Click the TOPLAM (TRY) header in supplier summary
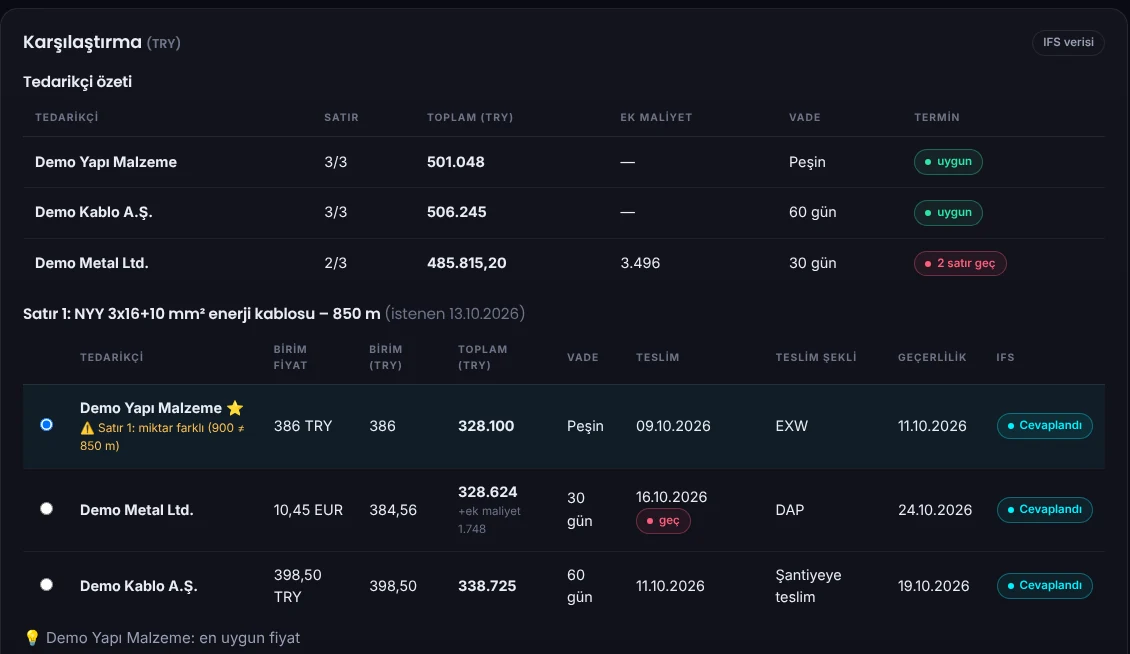 pyautogui.click(x=470, y=118)
